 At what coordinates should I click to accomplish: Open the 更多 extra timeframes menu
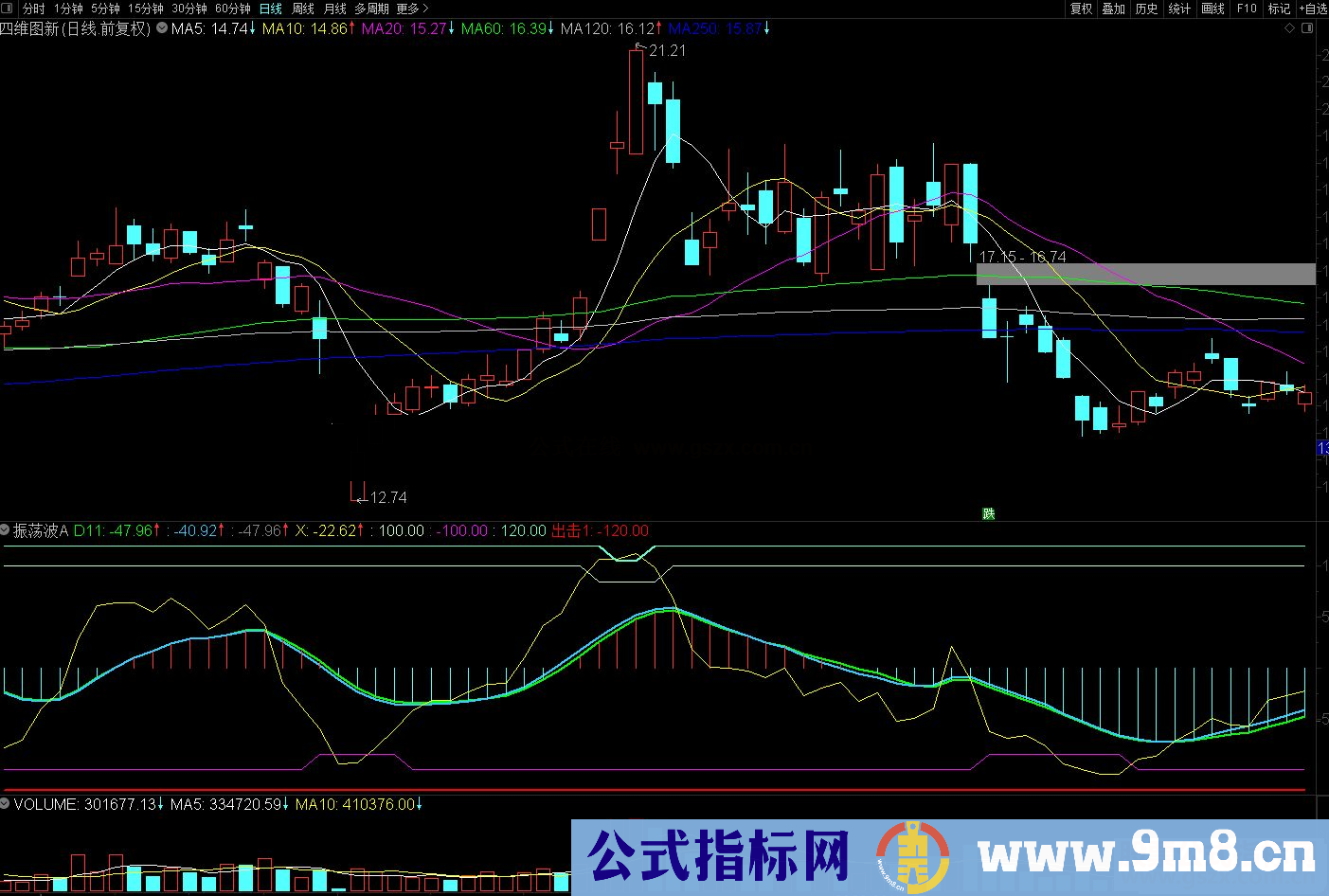(x=407, y=9)
